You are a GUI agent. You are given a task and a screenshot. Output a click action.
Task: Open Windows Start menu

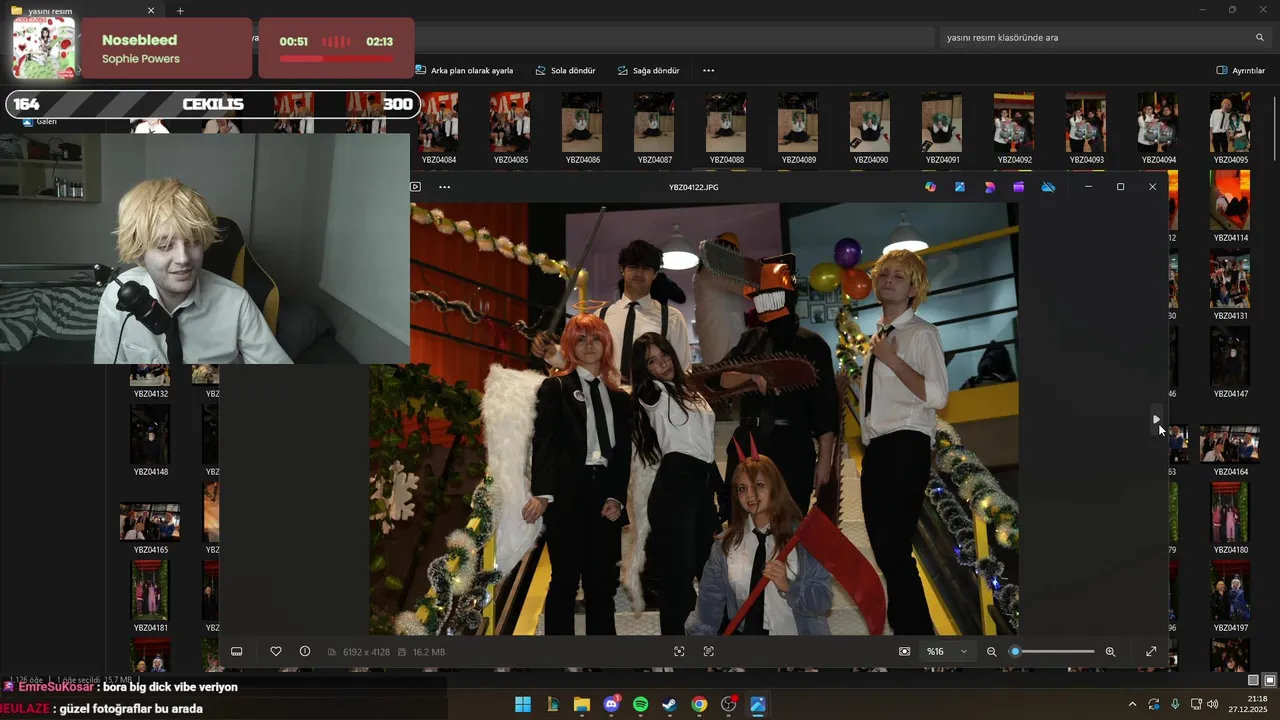click(523, 704)
